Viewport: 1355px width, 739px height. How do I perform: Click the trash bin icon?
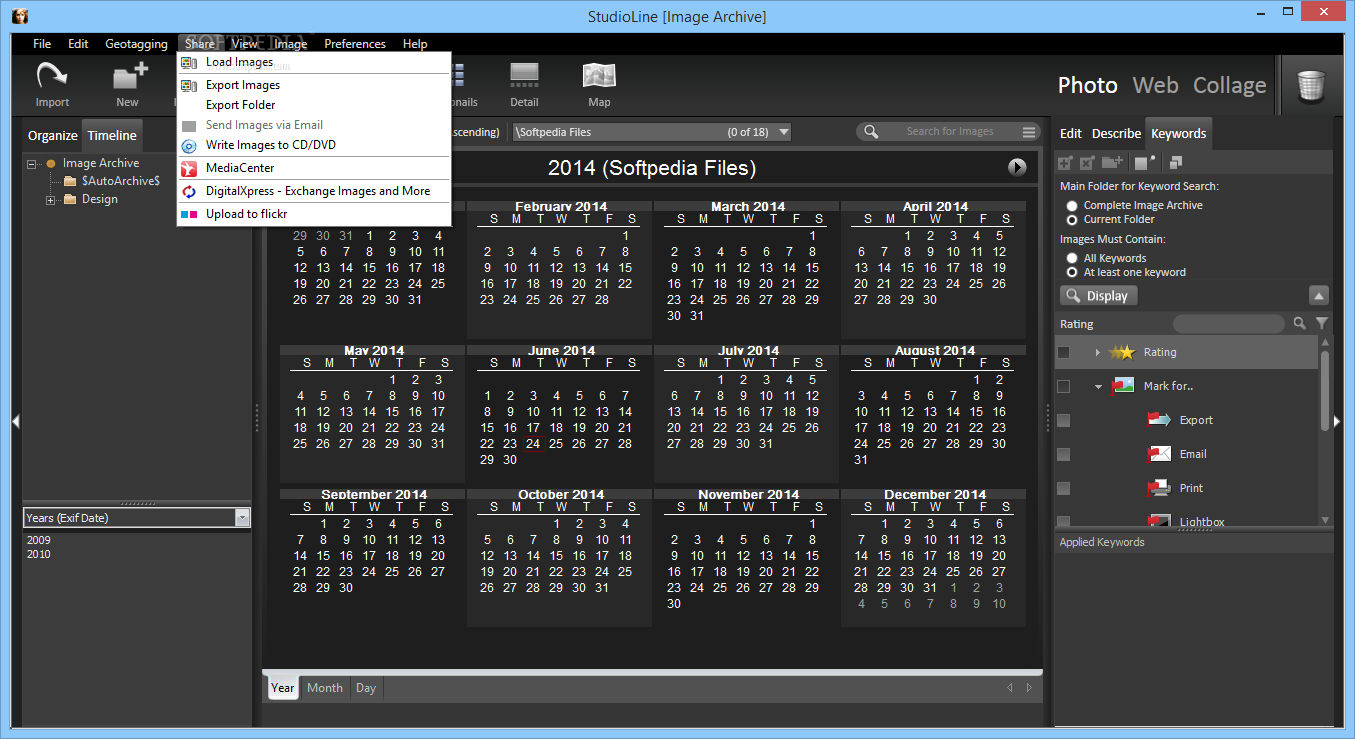pos(1311,86)
